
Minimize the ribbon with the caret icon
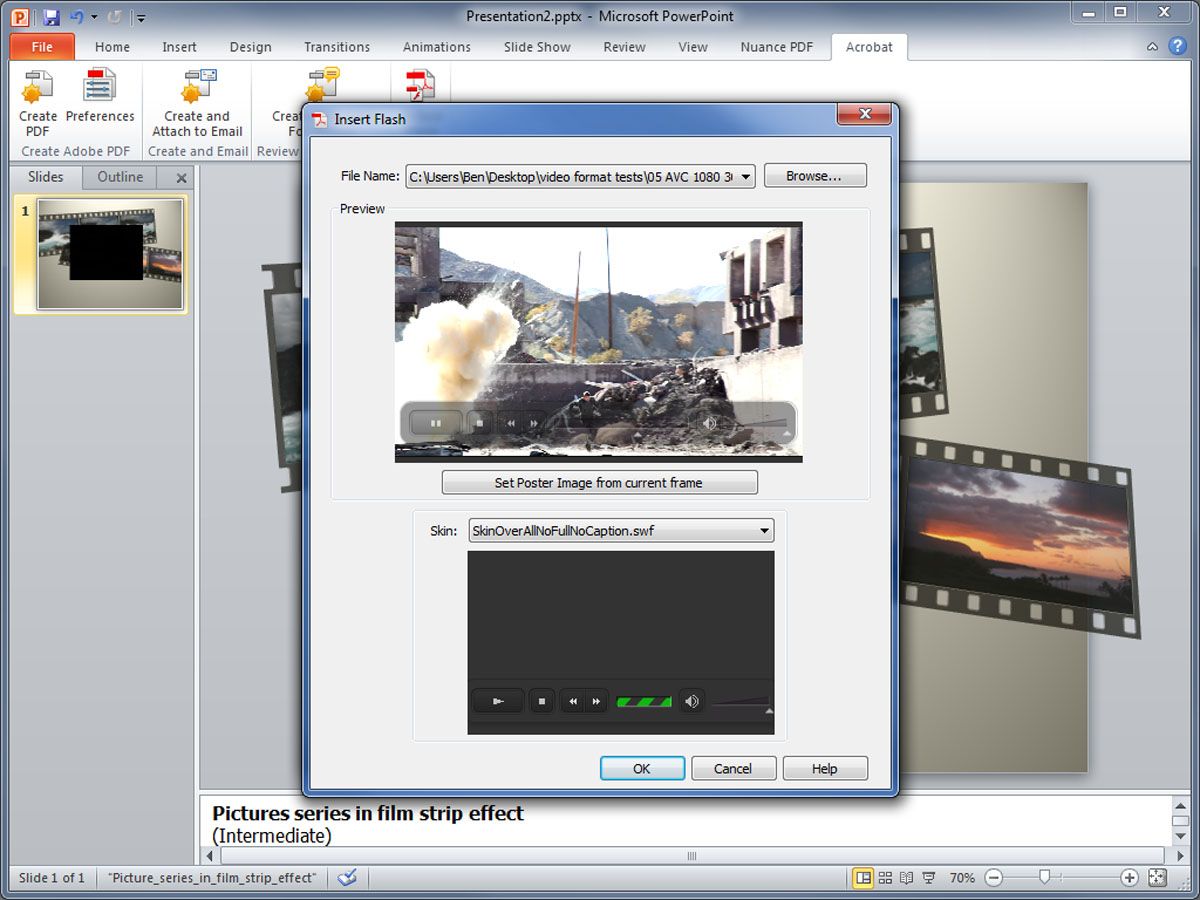pyautogui.click(x=1152, y=46)
